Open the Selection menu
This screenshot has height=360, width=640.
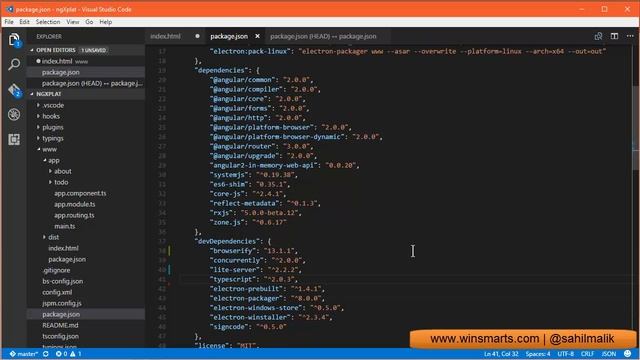pos(48,22)
